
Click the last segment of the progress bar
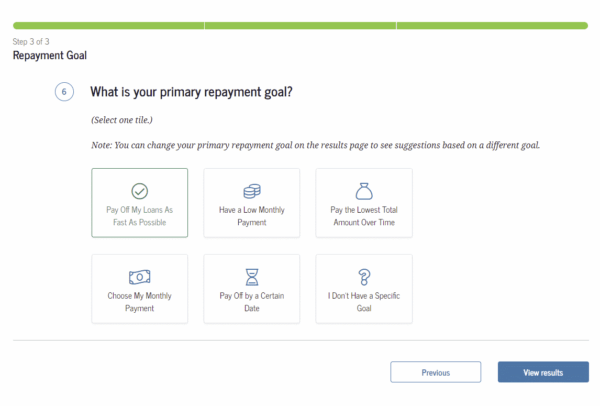493,25
